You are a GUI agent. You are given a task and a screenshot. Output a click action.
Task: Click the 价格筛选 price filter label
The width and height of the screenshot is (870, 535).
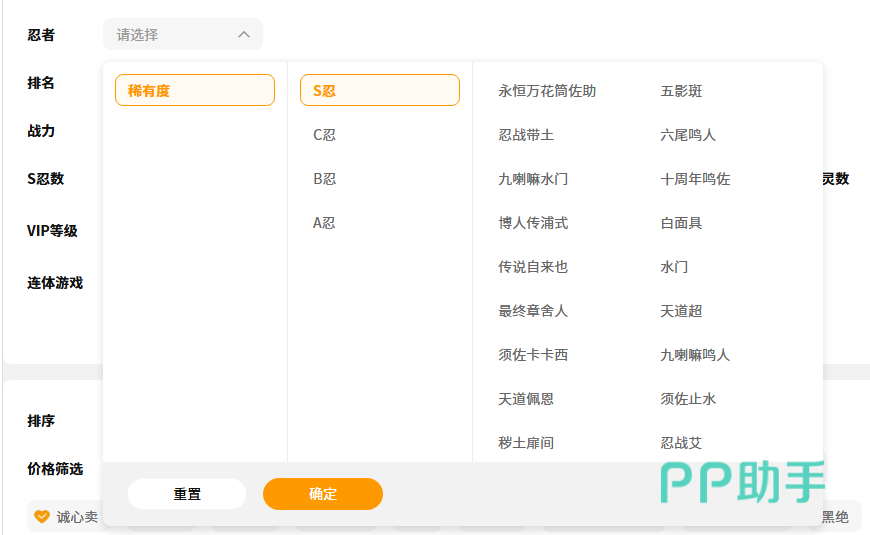[55, 469]
